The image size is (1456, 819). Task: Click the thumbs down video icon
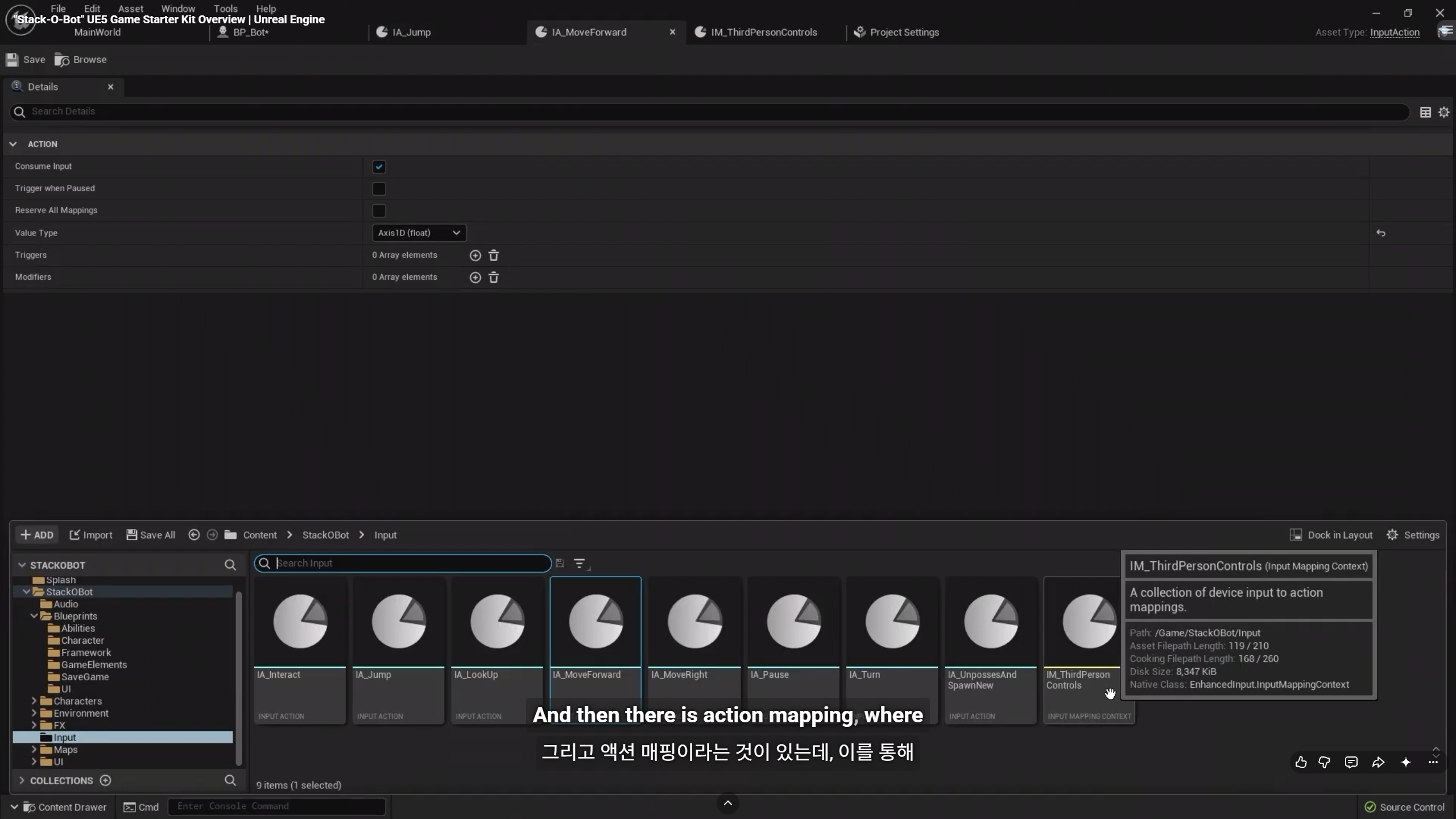[x=1324, y=763]
